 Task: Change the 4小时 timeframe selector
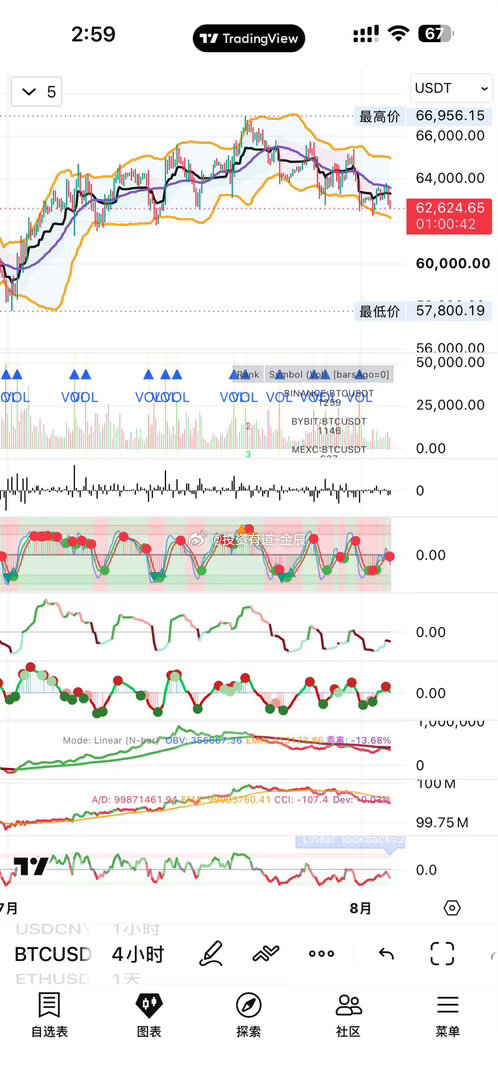(138, 954)
